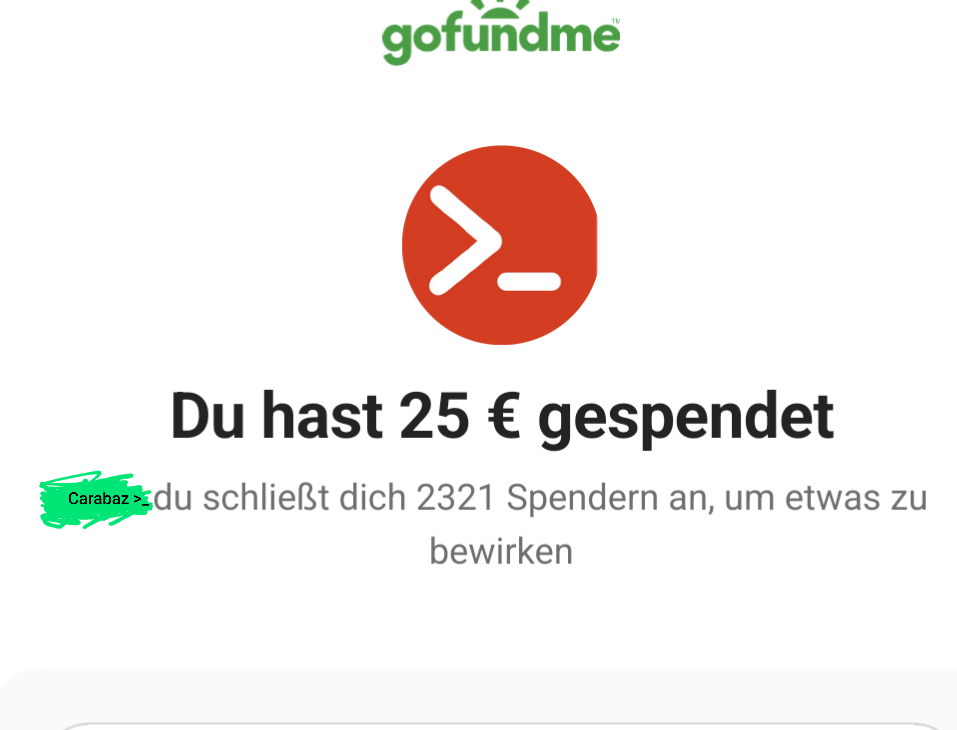Screen dimensions: 957x730
Task: Click the green scribble highlight
Action: coord(95,499)
